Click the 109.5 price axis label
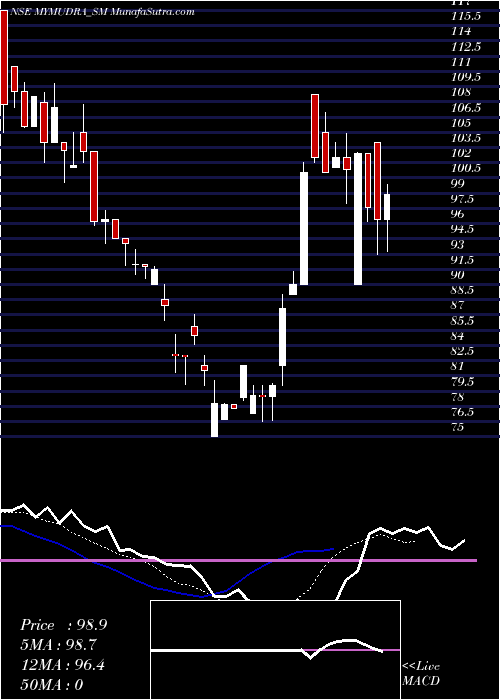Image resolution: width=500 pixels, height=700 pixels. pyautogui.click(x=466, y=77)
